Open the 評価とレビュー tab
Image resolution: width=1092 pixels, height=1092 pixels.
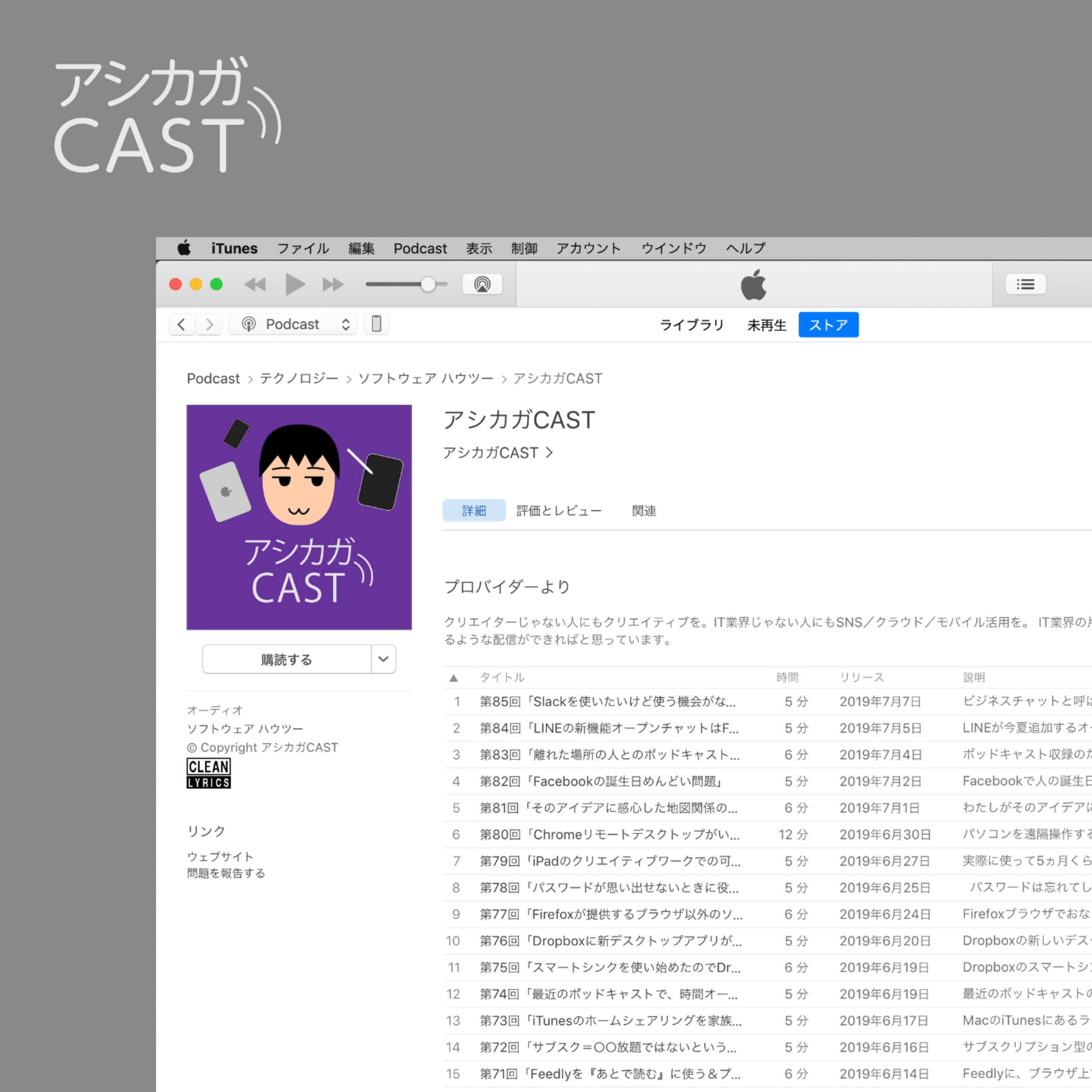(x=559, y=511)
